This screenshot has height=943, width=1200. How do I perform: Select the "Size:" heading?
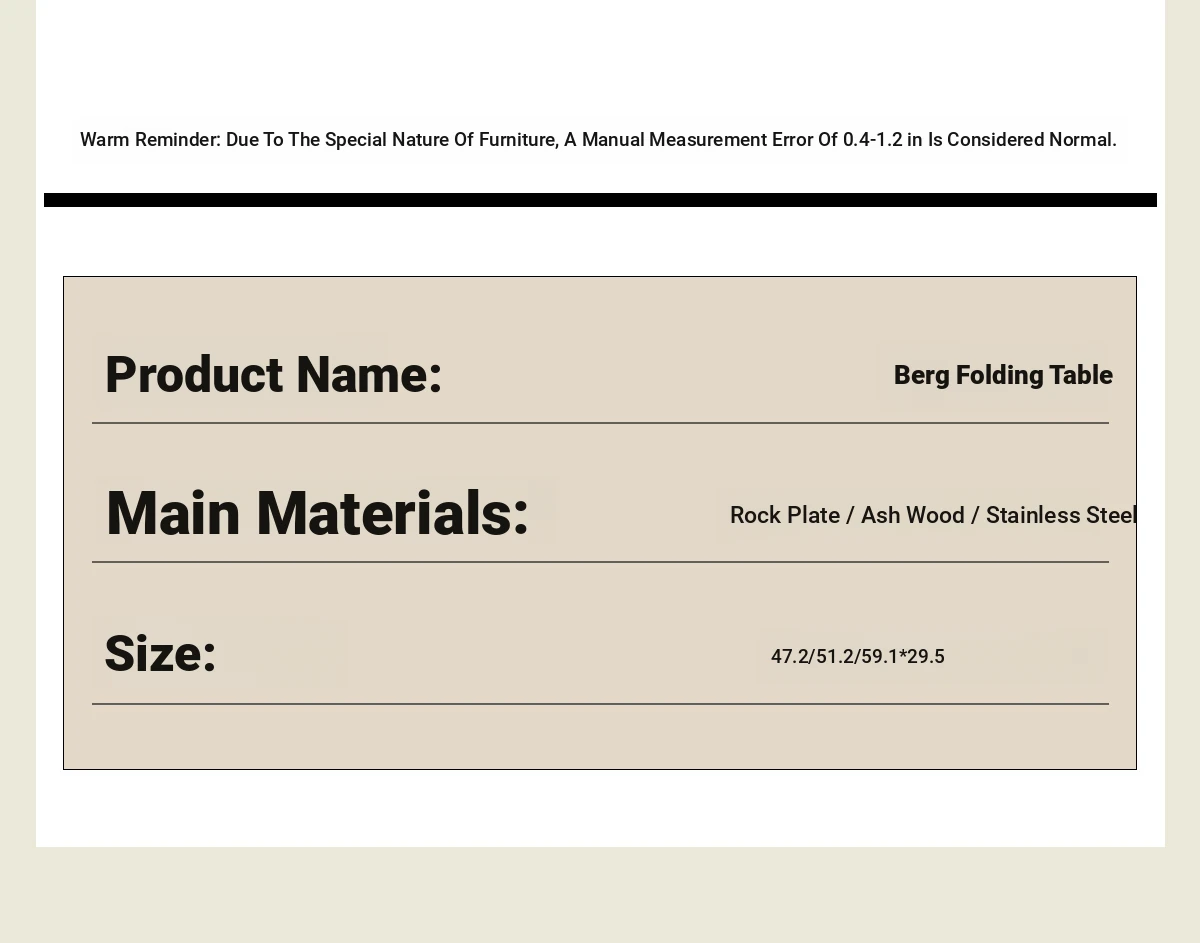click(160, 654)
